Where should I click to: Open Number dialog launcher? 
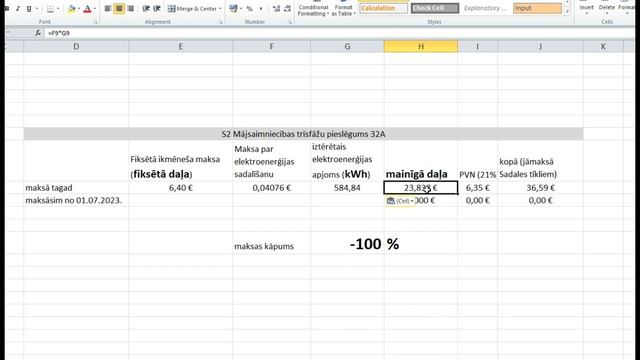pyautogui.click(x=290, y=22)
